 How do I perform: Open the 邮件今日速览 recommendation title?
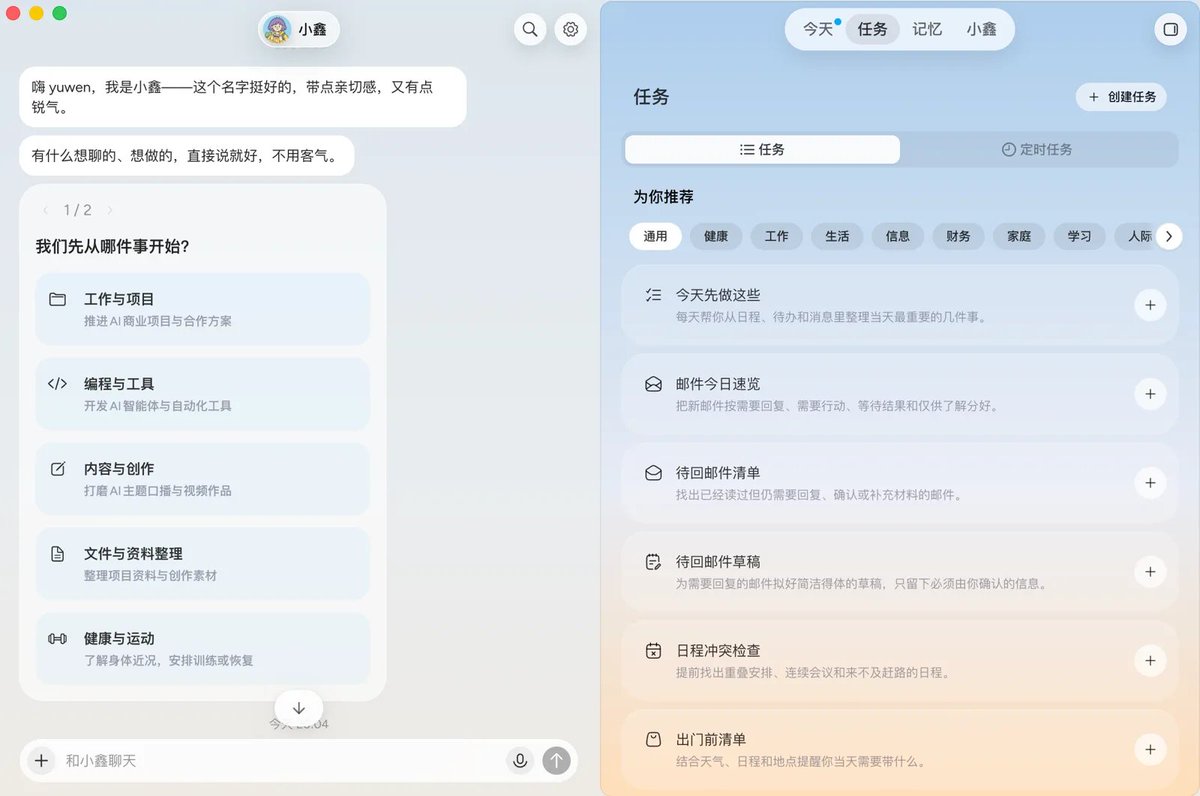[x=718, y=384]
